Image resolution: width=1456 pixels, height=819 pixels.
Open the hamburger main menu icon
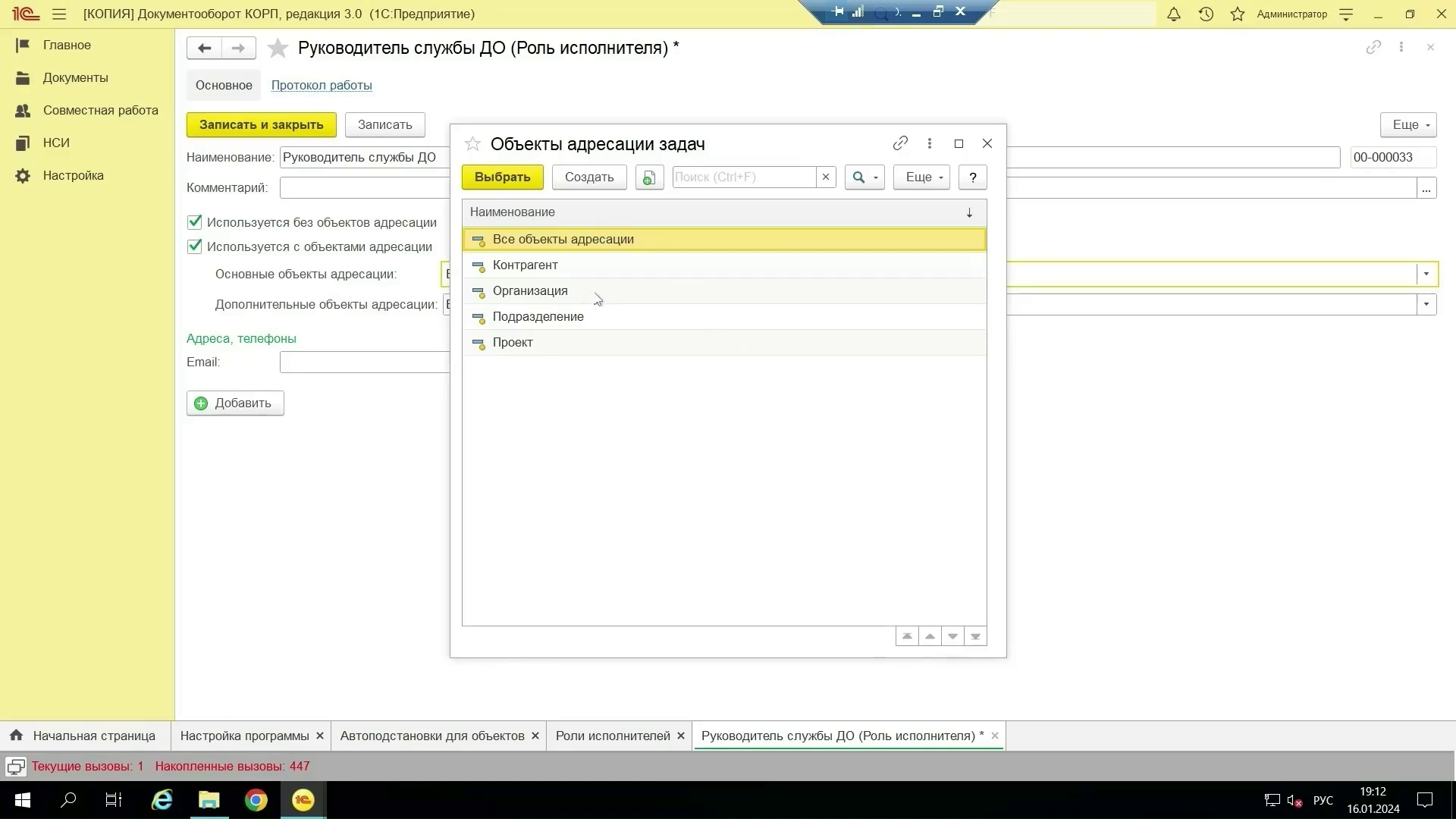pyautogui.click(x=59, y=14)
